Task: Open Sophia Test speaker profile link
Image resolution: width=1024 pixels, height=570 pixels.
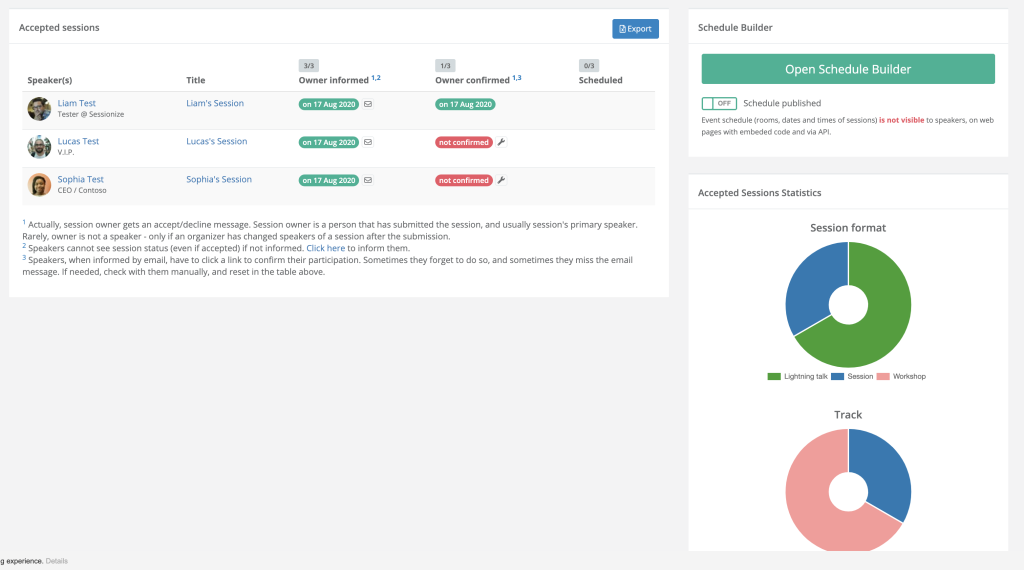Action: click(x=80, y=179)
